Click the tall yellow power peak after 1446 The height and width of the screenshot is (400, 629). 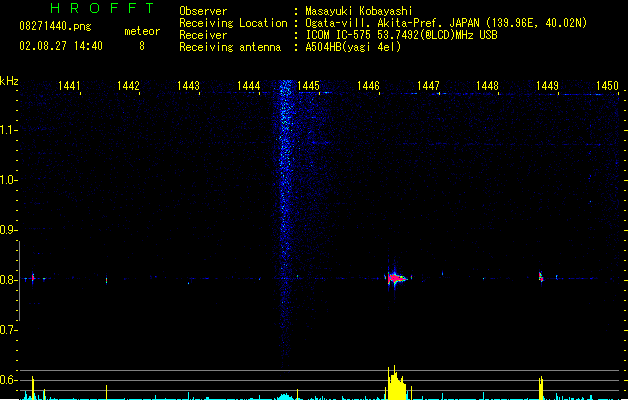click(x=396, y=382)
